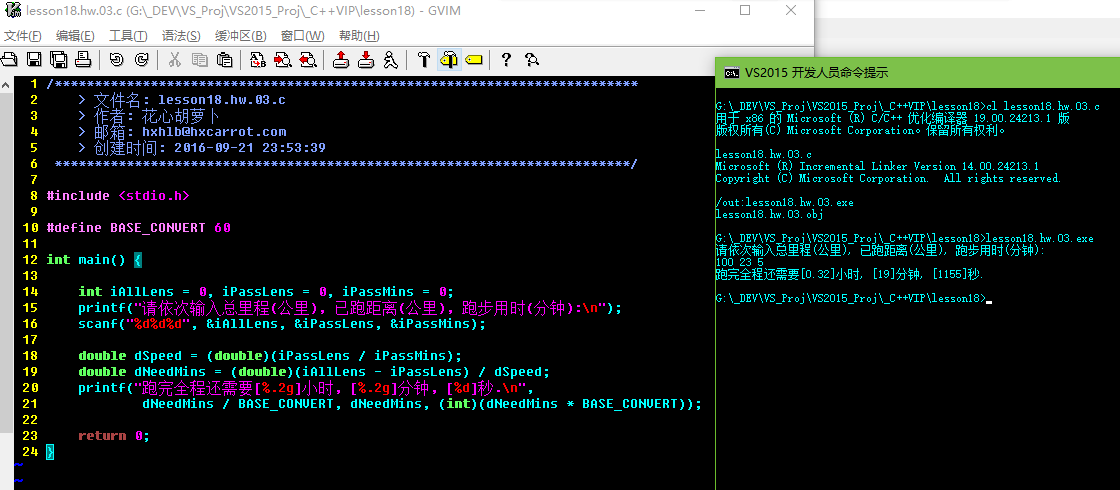Screen dimensions: 1120x490
Task: Click the Save Session toolbar icon
Action: 366,60
